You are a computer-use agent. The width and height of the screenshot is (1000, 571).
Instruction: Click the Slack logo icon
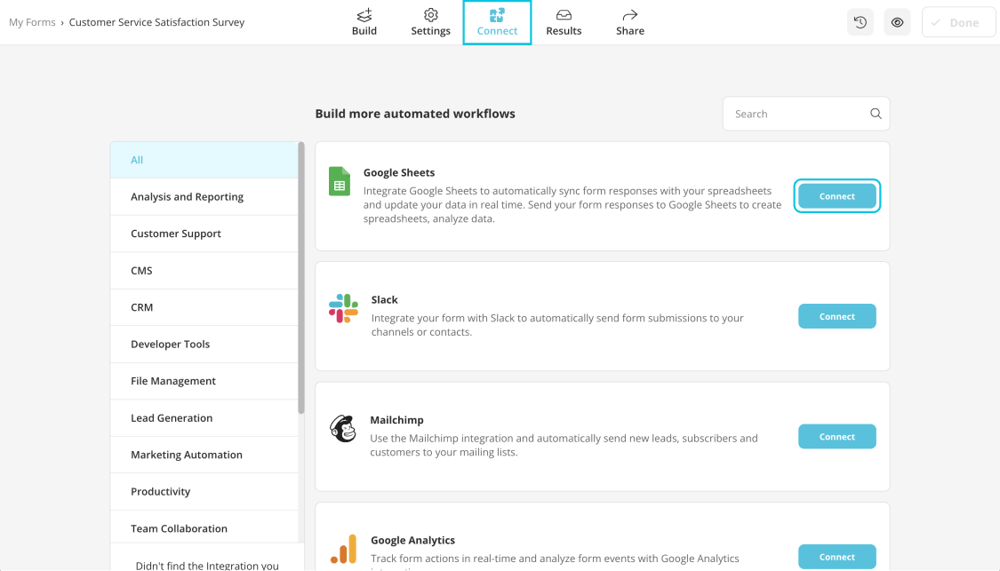click(x=343, y=308)
